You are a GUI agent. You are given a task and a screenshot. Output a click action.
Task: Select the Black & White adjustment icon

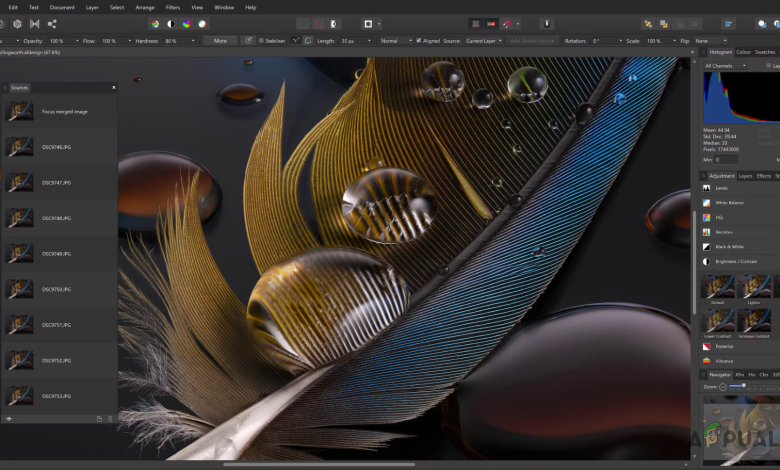[707, 246]
